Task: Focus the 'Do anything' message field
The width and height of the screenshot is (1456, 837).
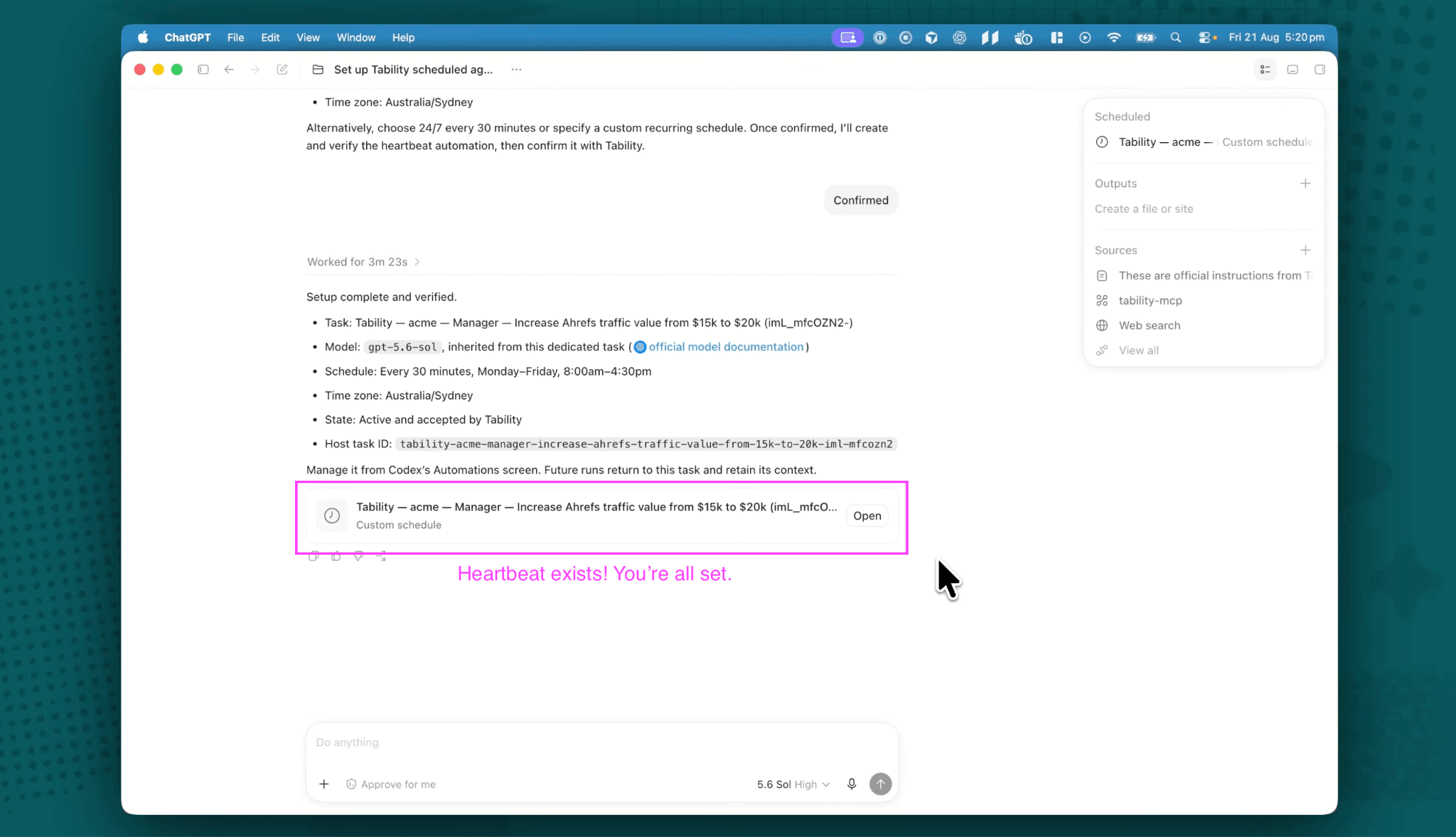Action: pos(602,742)
